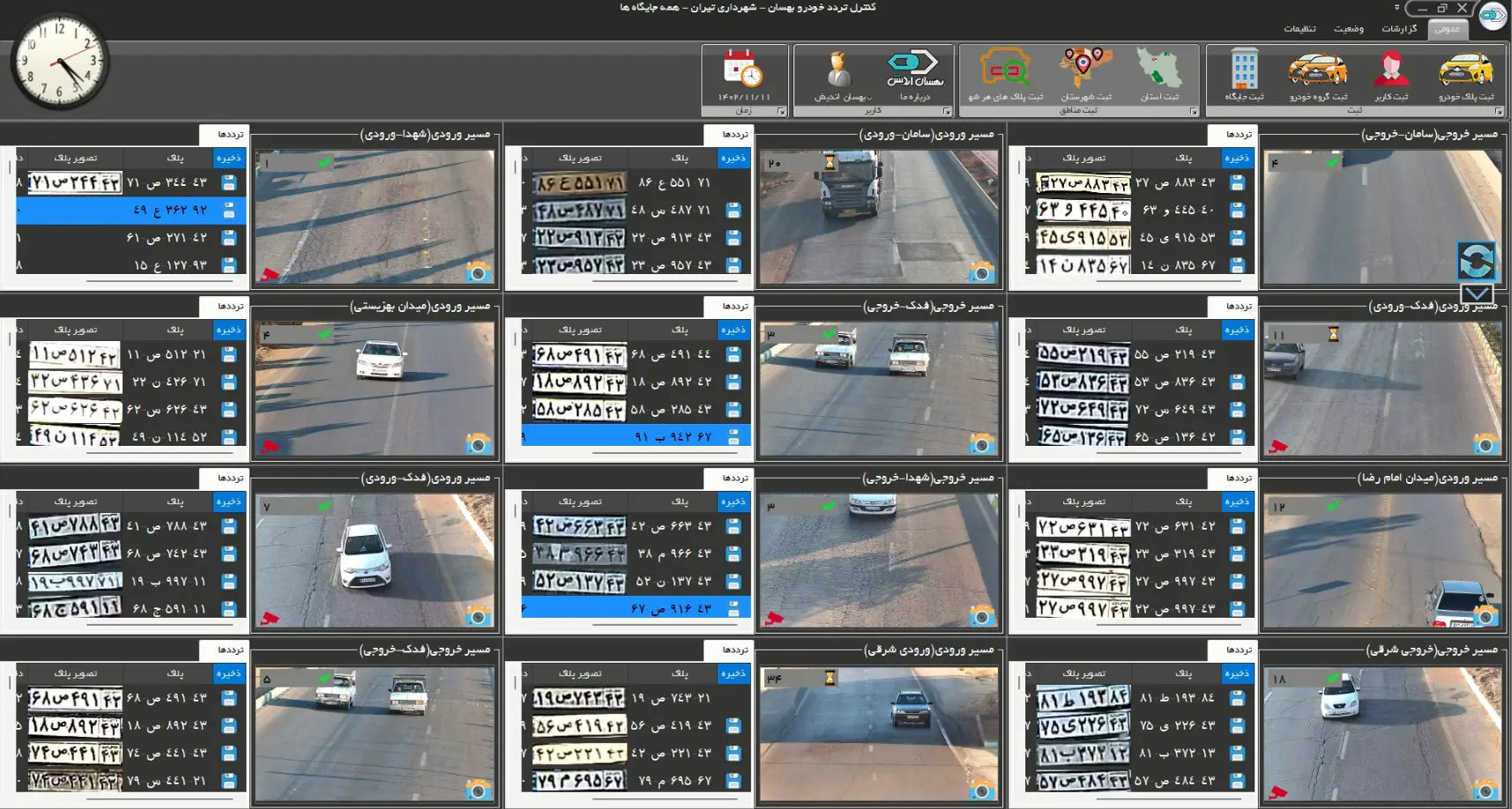Click the calendar date icon ۱۴۰۲/۱۱/۱۱

click(x=743, y=75)
